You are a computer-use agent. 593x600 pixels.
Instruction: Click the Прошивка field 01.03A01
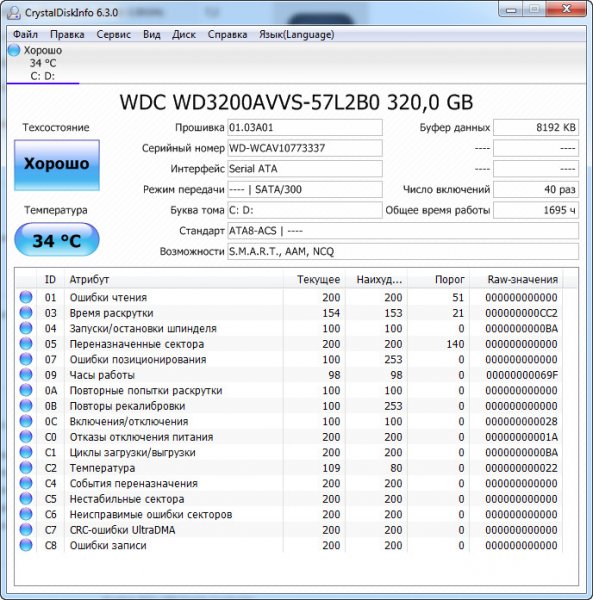[305, 127]
